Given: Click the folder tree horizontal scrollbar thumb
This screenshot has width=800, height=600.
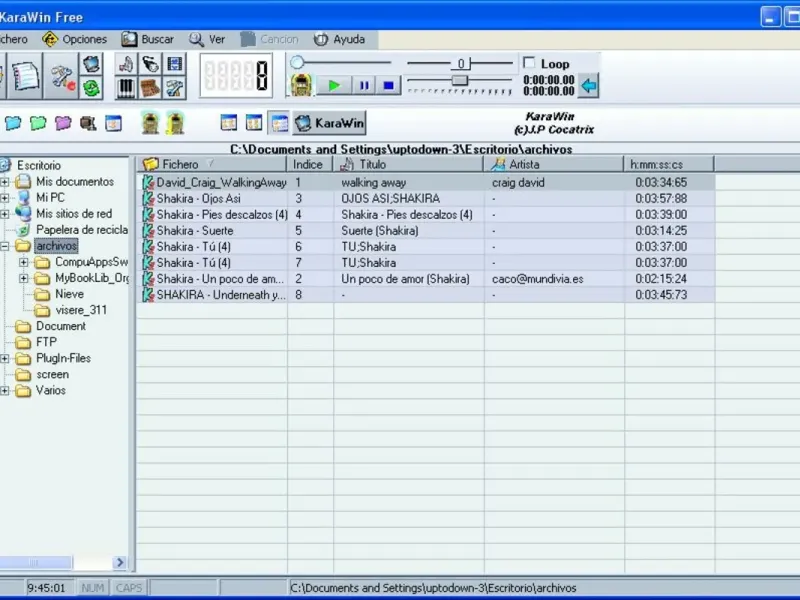Looking at the screenshot, I should pyautogui.click(x=35, y=562).
